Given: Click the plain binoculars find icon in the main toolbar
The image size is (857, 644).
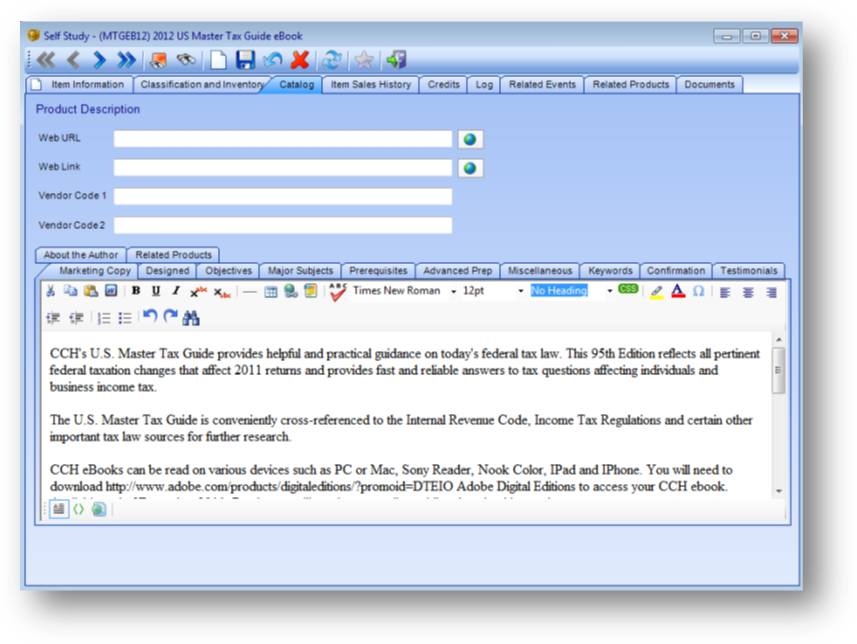Looking at the screenshot, I should pyautogui.click(x=186, y=60).
